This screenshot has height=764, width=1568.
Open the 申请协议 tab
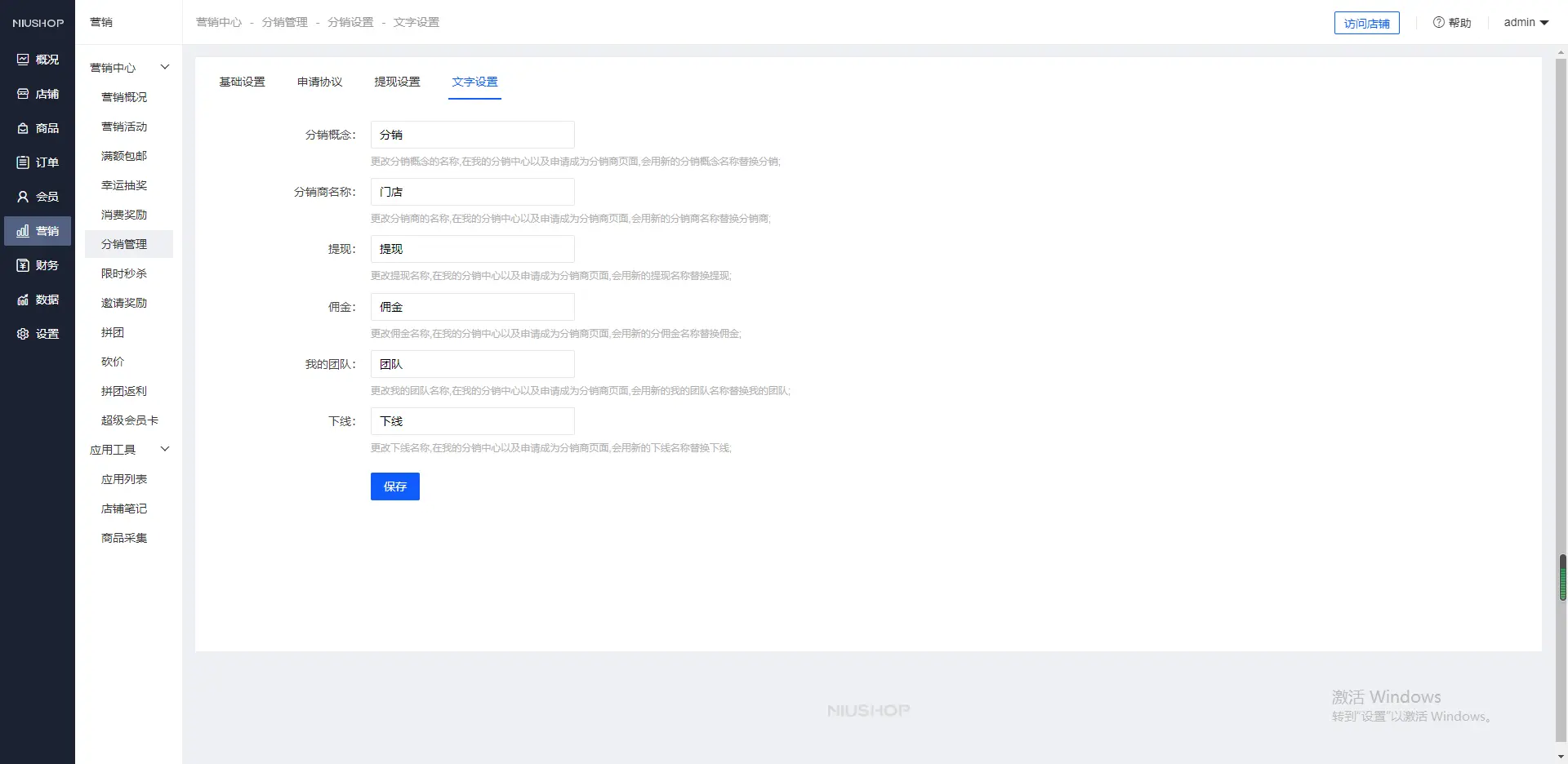pyautogui.click(x=319, y=82)
